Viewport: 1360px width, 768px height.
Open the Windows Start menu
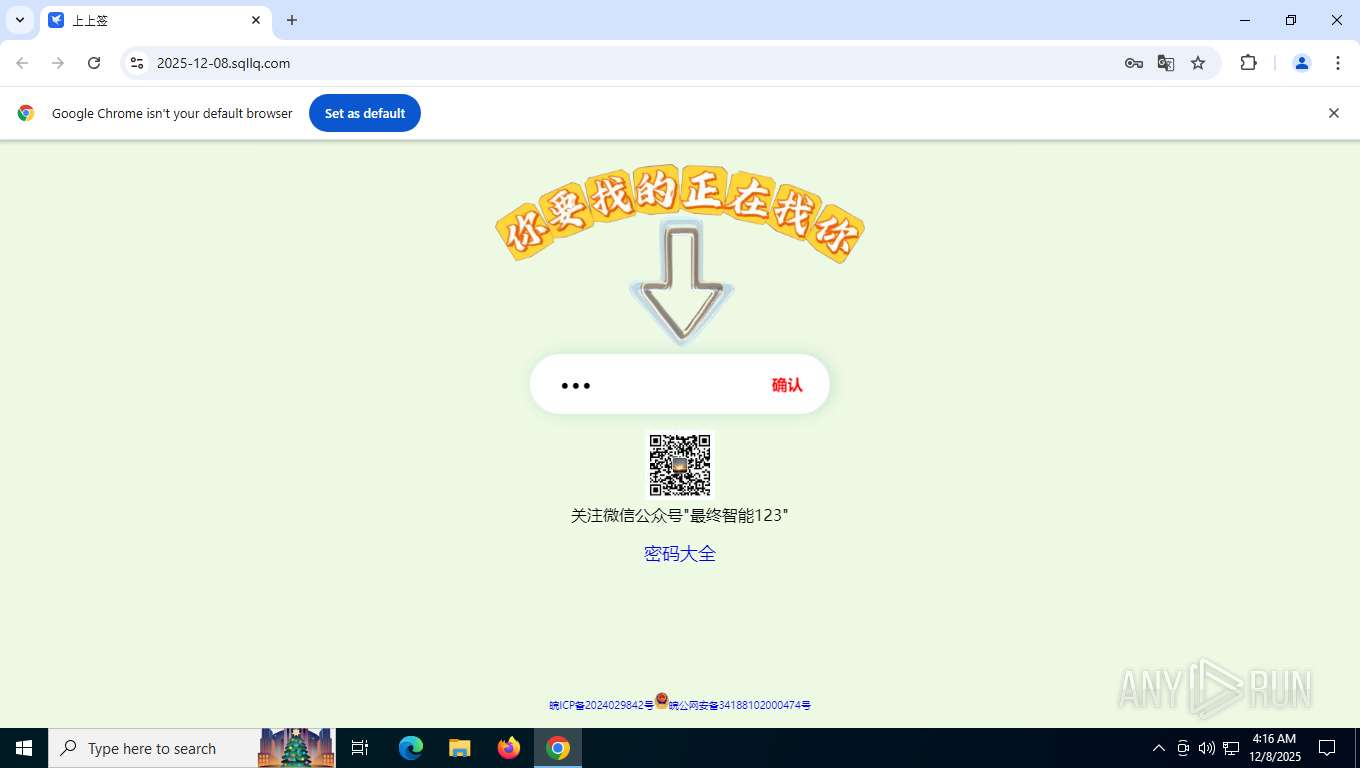(x=24, y=748)
